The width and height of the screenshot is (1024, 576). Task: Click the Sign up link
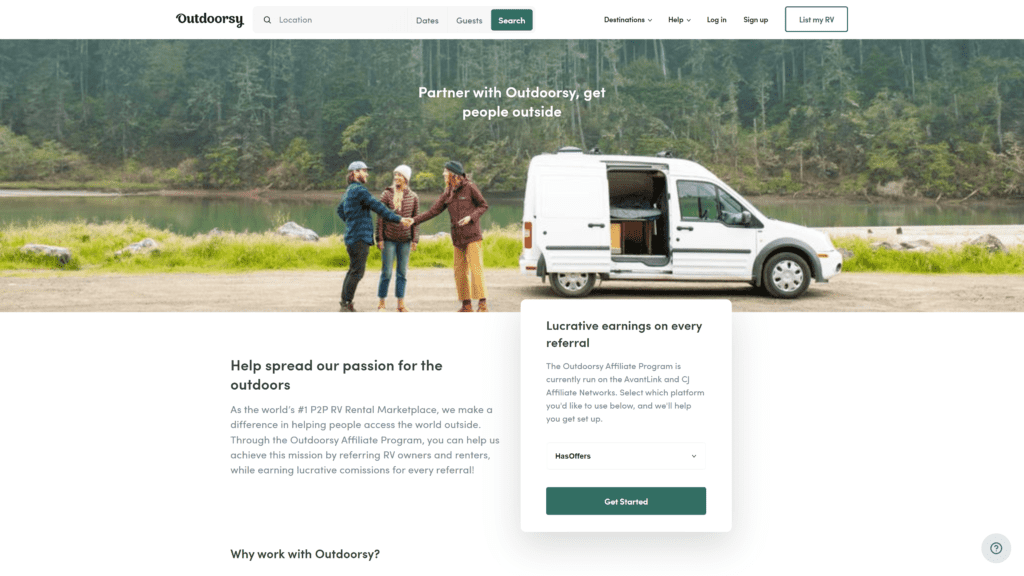(756, 20)
